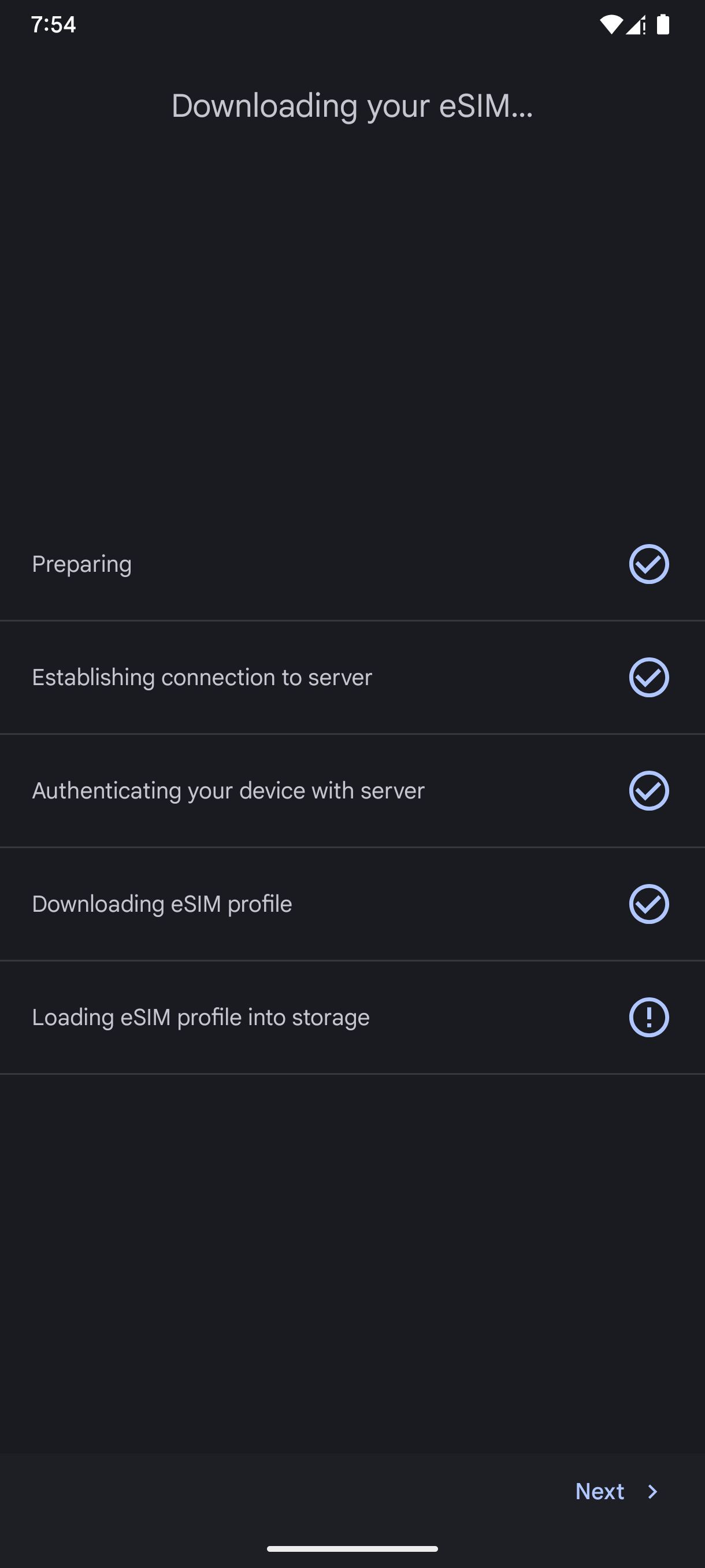705x1568 pixels.
Task: Tap the Preparing step checkmark icon
Action: [x=648, y=564]
